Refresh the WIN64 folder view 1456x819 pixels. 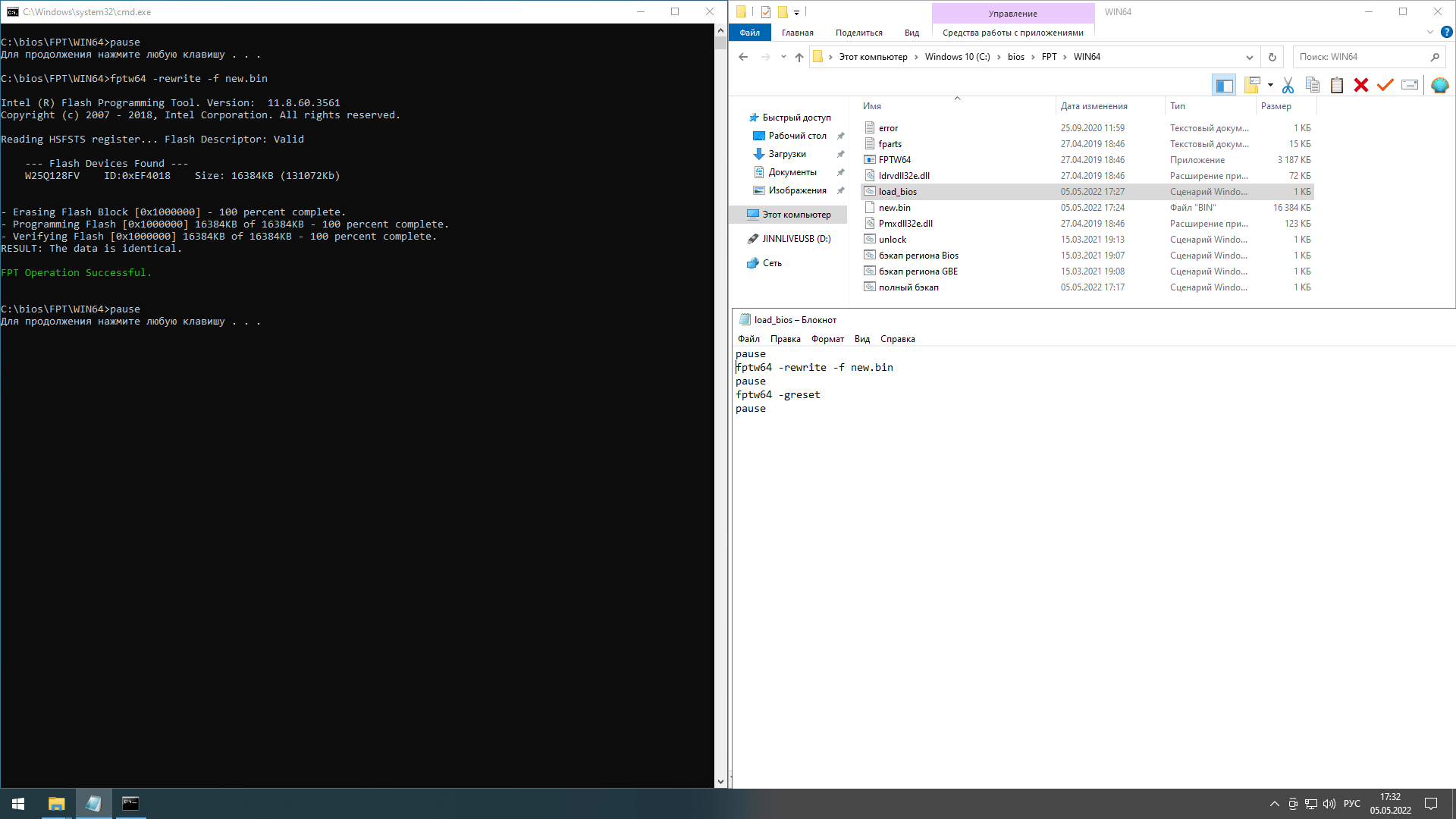1272,57
